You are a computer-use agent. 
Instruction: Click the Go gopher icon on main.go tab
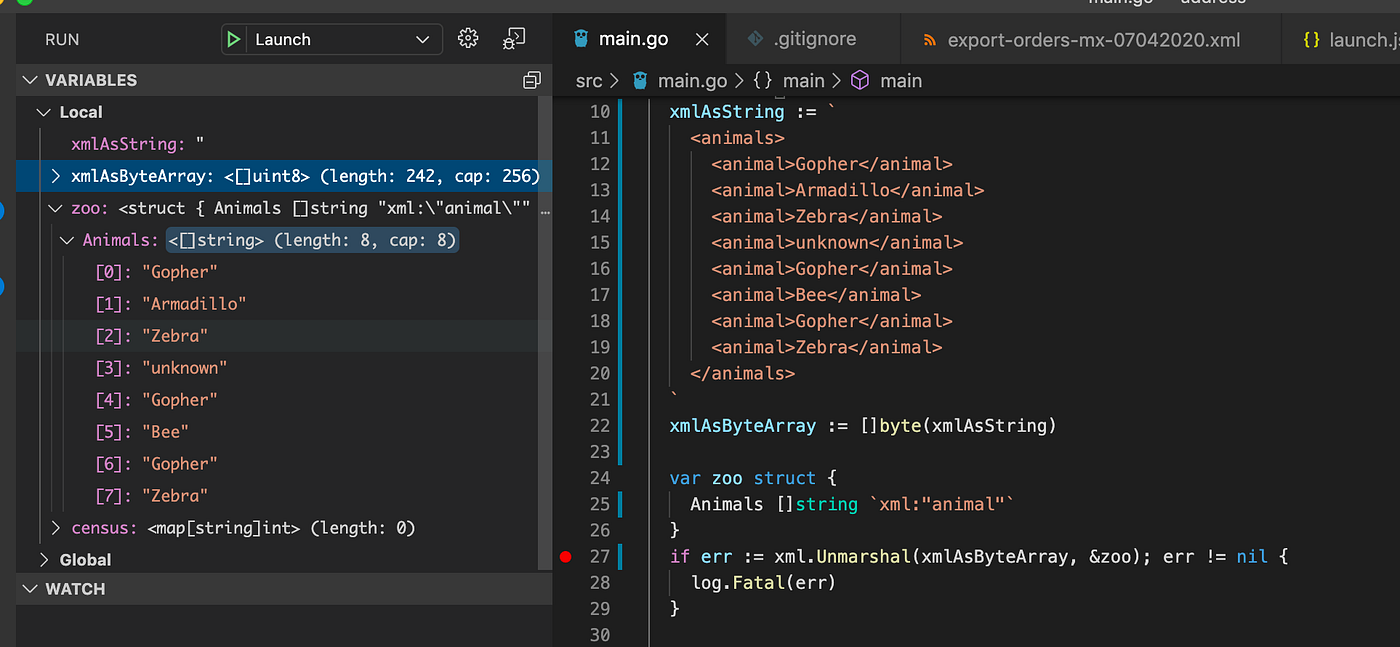tap(581, 38)
